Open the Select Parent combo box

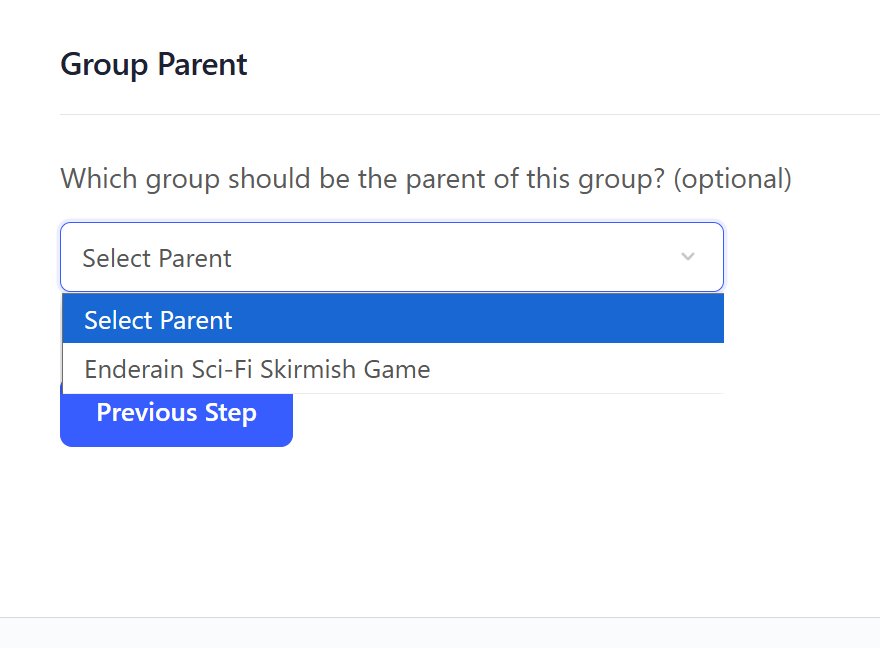pos(391,257)
